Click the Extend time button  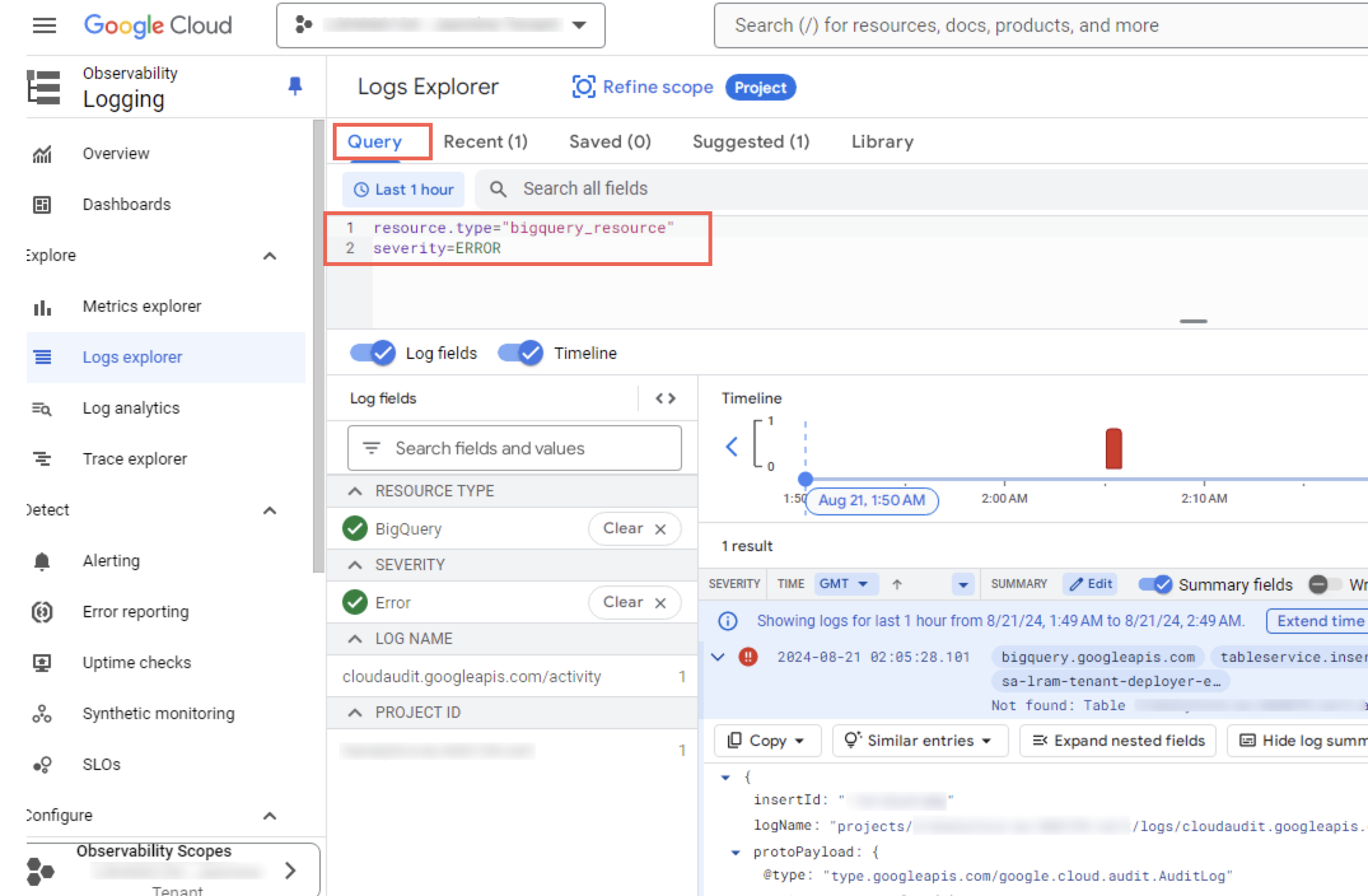coord(1317,621)
